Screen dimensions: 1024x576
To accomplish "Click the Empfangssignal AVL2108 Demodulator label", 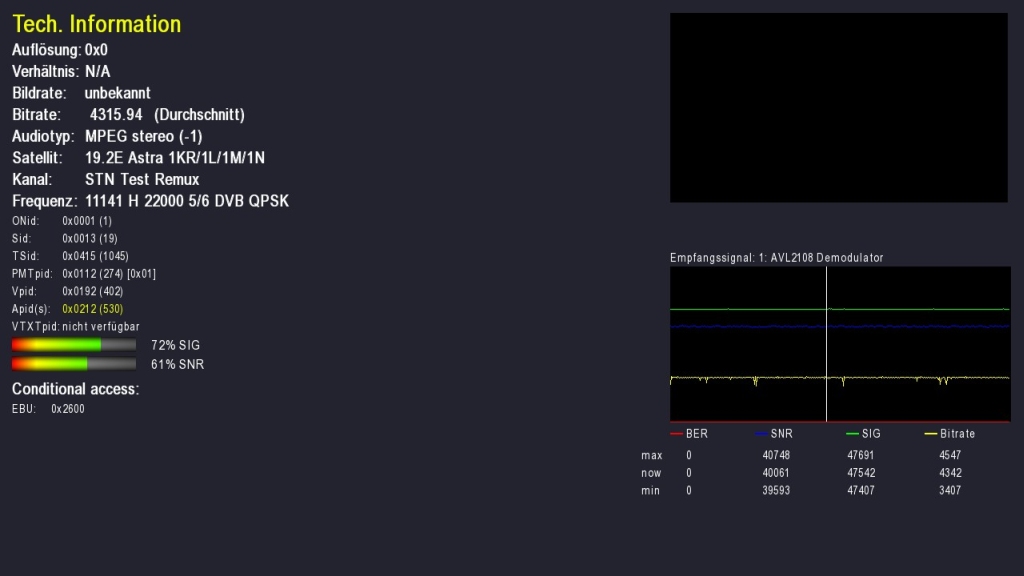I will pyautogui.click(x=776, y=258).
